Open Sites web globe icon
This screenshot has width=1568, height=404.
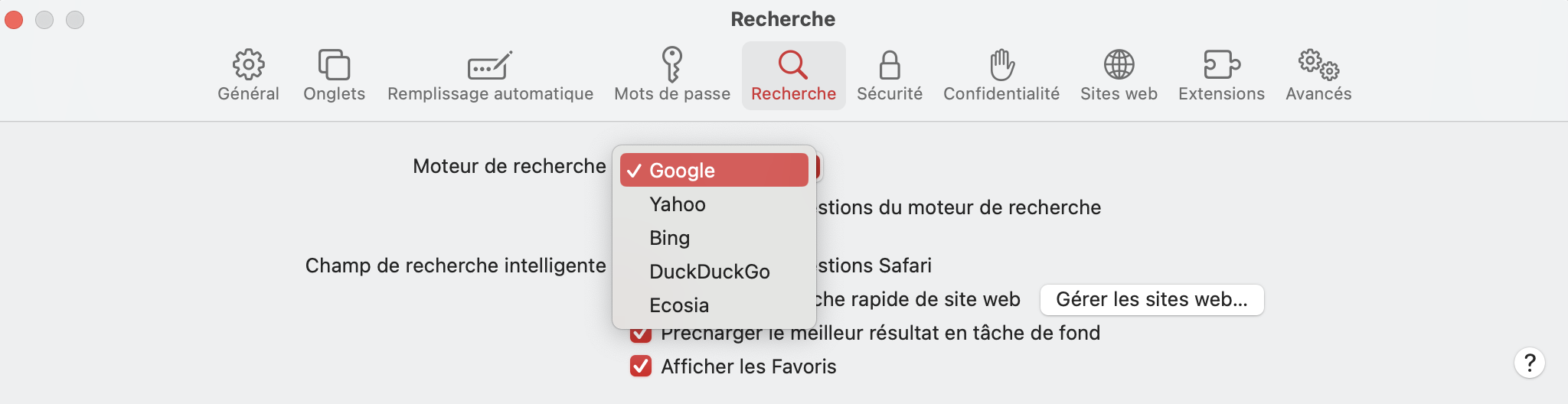pos(1119,65)
